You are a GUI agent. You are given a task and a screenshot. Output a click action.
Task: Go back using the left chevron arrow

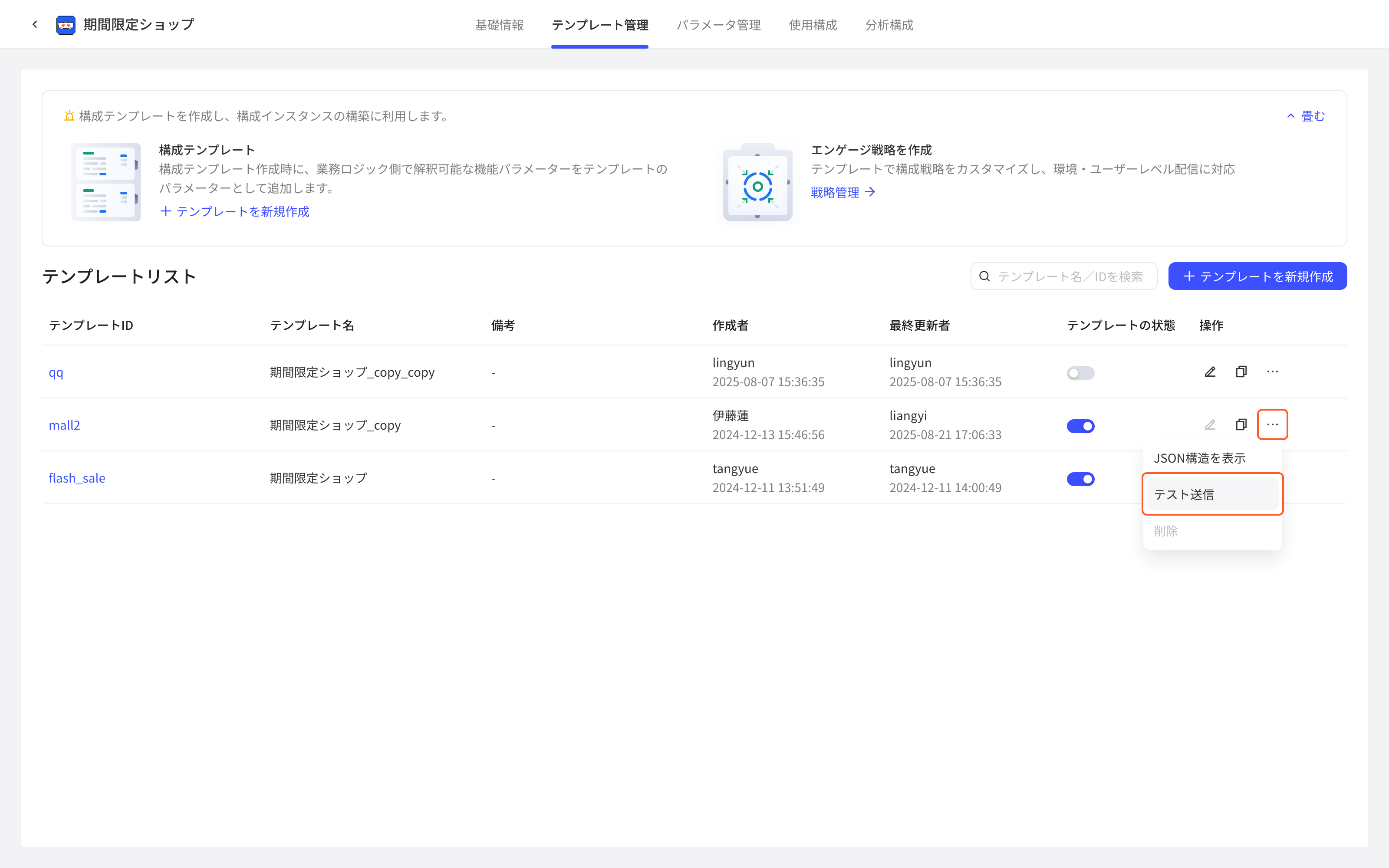tap(35, 24)
